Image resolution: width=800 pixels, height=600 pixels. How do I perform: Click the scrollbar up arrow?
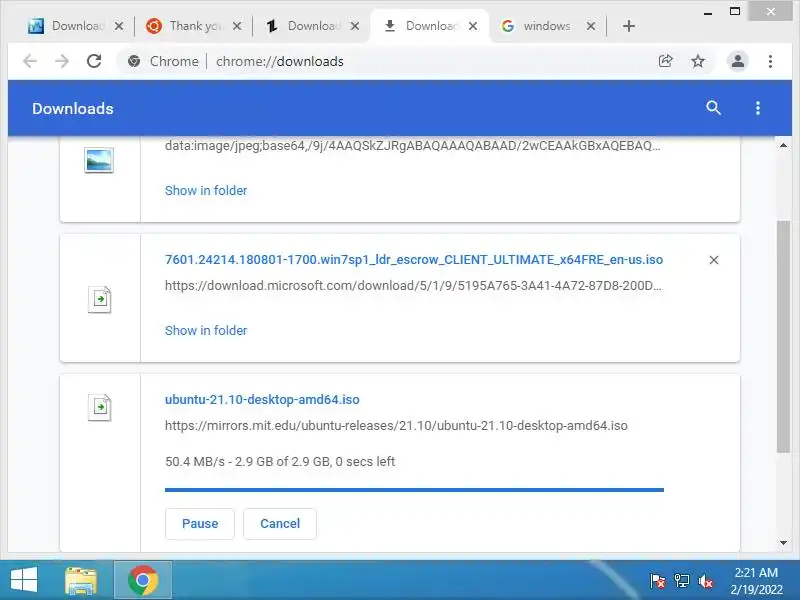[783, 145]
